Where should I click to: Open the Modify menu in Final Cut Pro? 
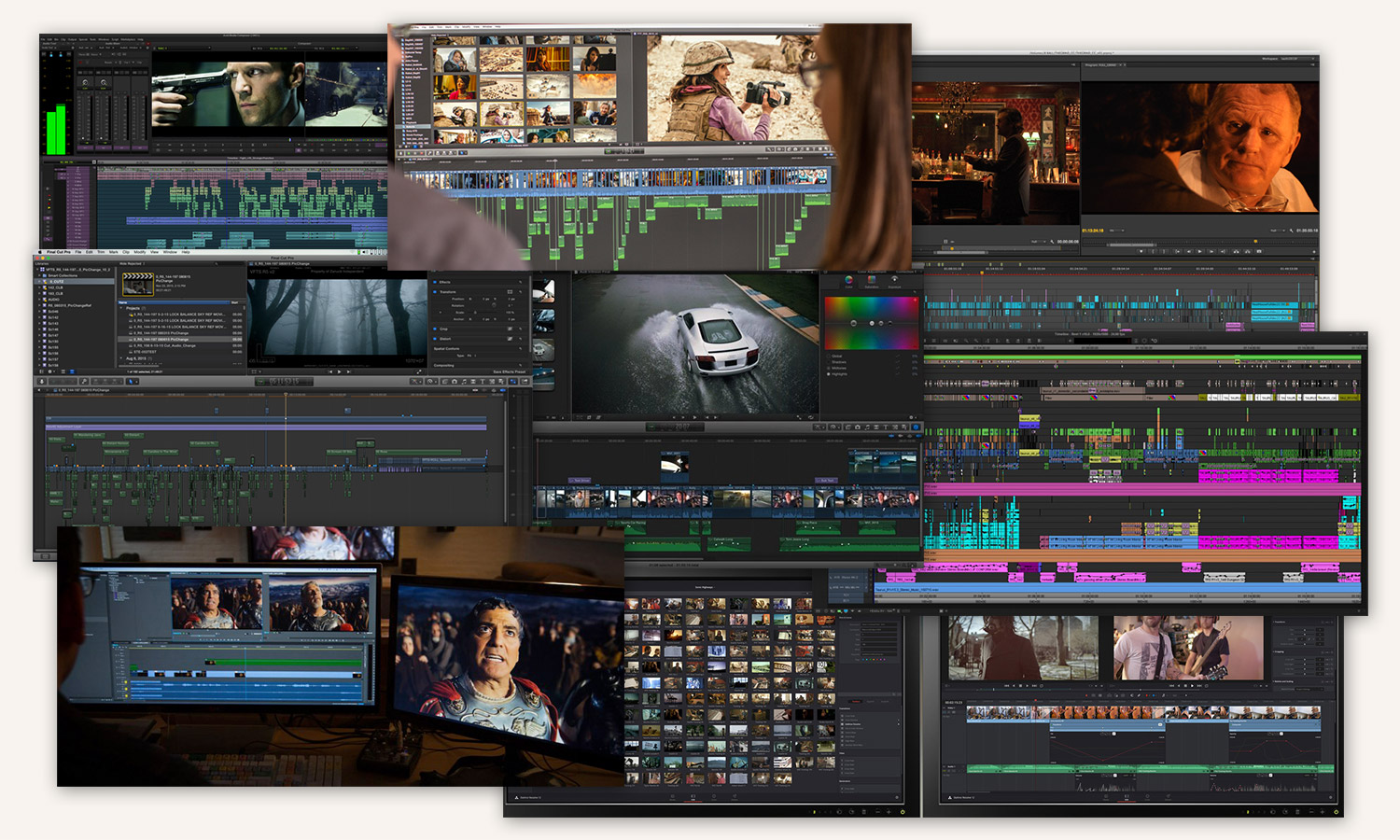(x=141, y=253)
